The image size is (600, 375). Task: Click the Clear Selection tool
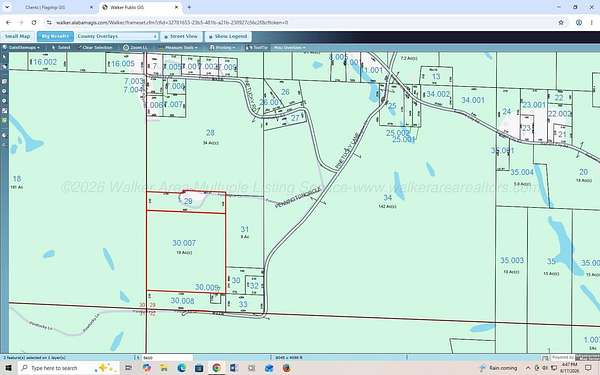95,47
